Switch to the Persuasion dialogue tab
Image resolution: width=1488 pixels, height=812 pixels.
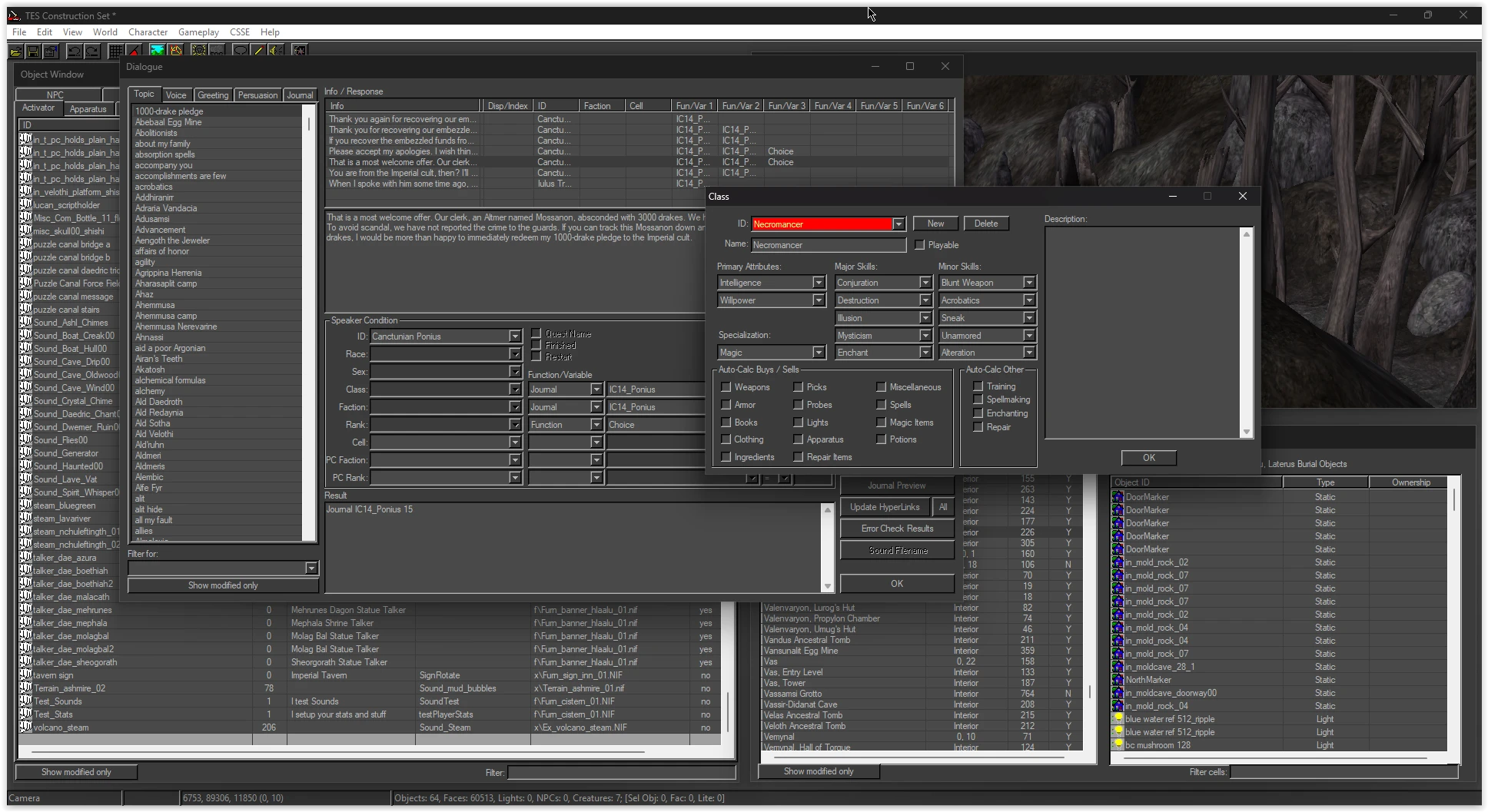coord(257,95)
